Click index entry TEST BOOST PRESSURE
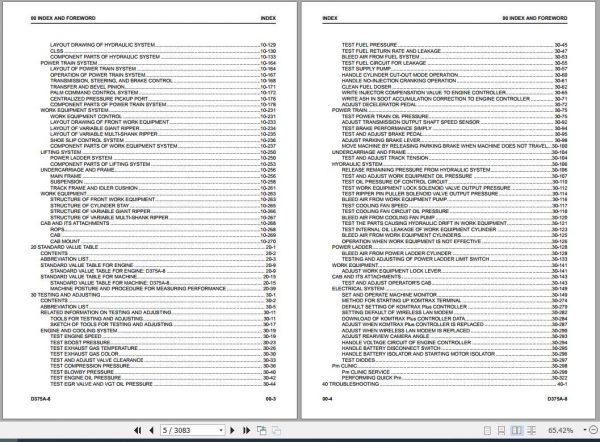 pos(80,342)
